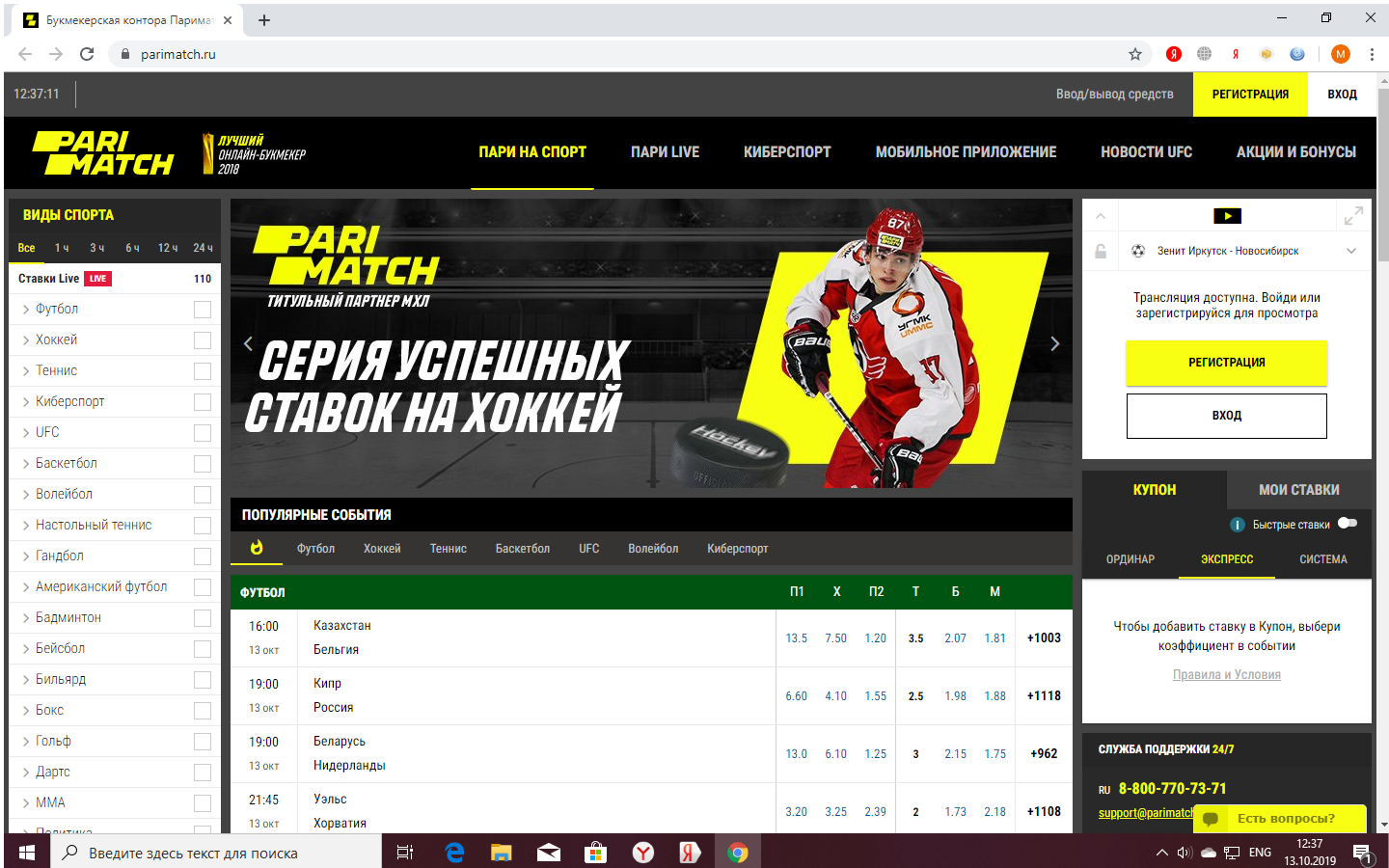Reload the page

tap(87, 54)
